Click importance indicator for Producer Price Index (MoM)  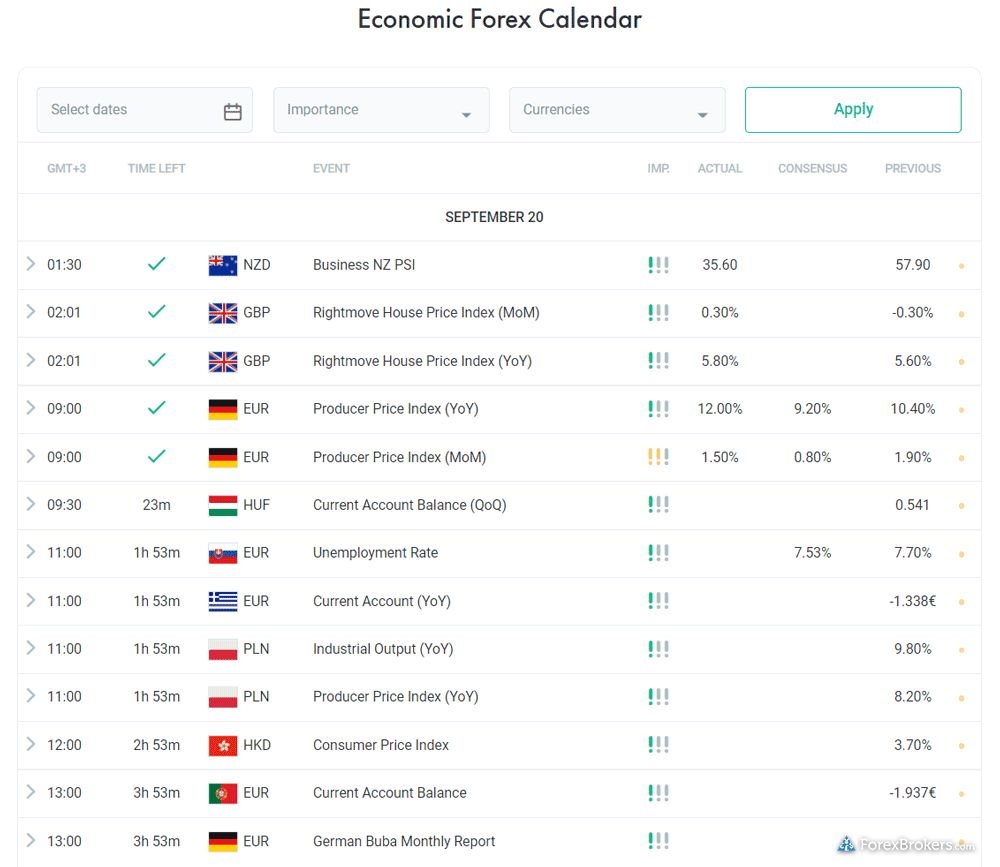tap(658, 457)
